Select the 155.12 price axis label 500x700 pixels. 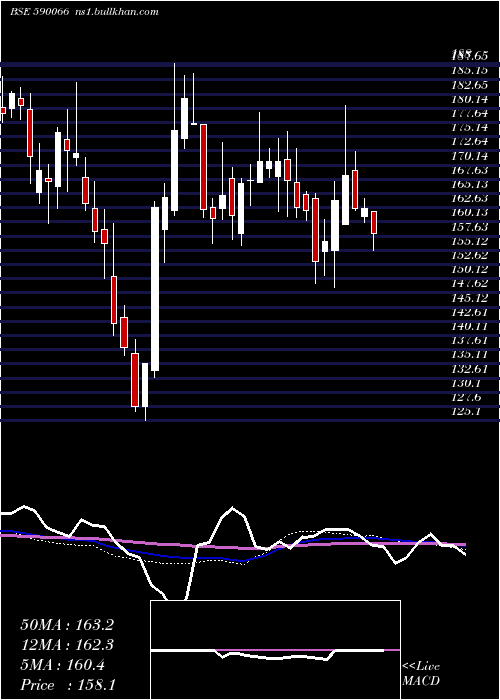(x=469, y=241)
